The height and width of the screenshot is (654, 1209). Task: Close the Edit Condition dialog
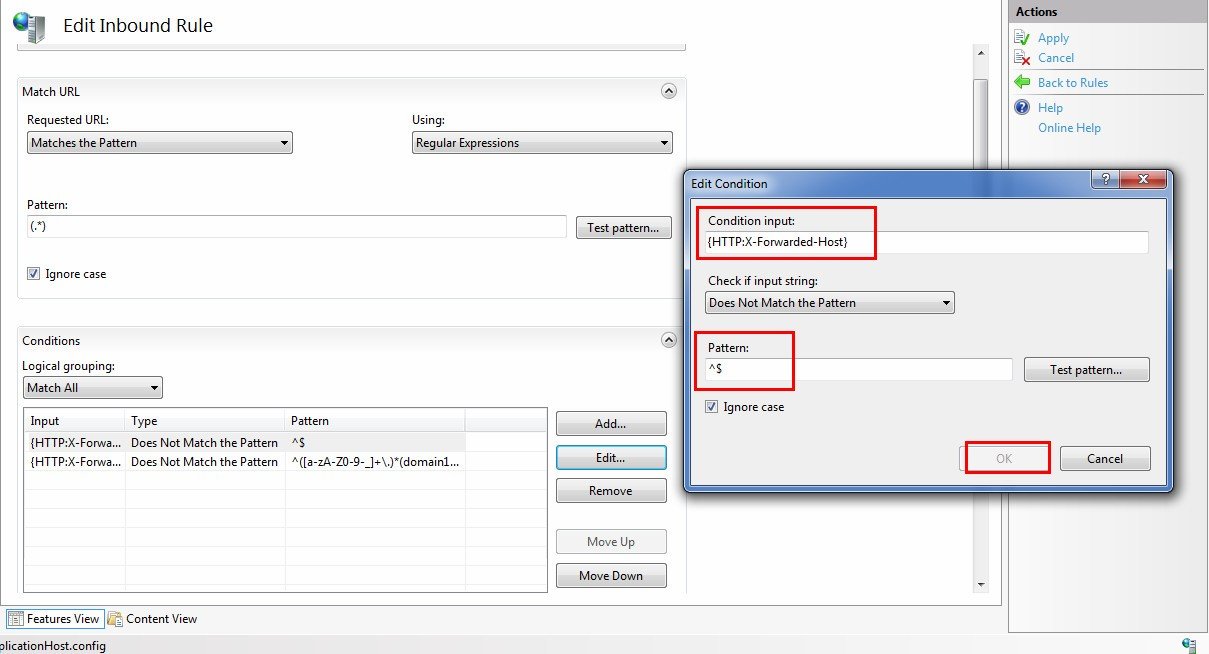(1143, 181)
